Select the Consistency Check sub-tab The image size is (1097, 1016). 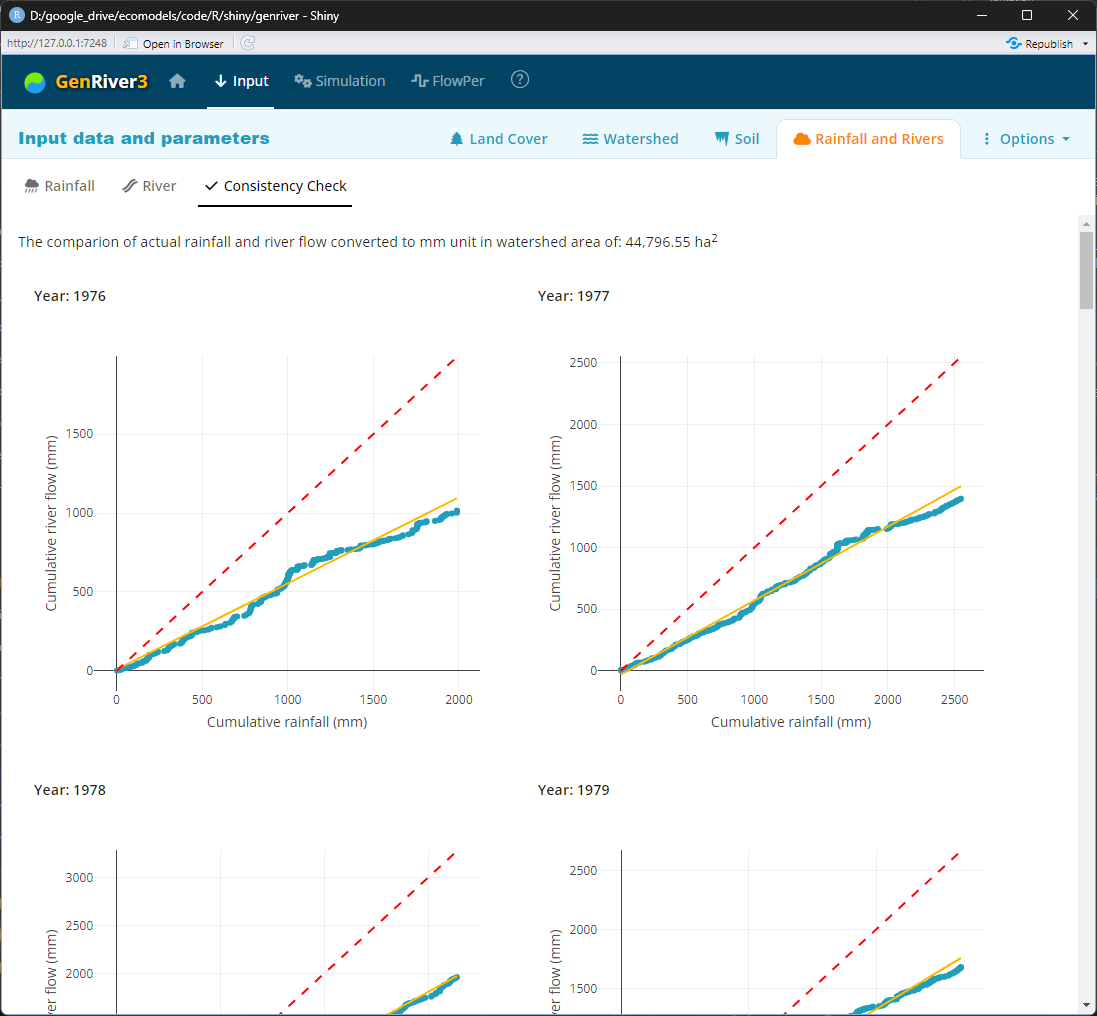(276, 186)
